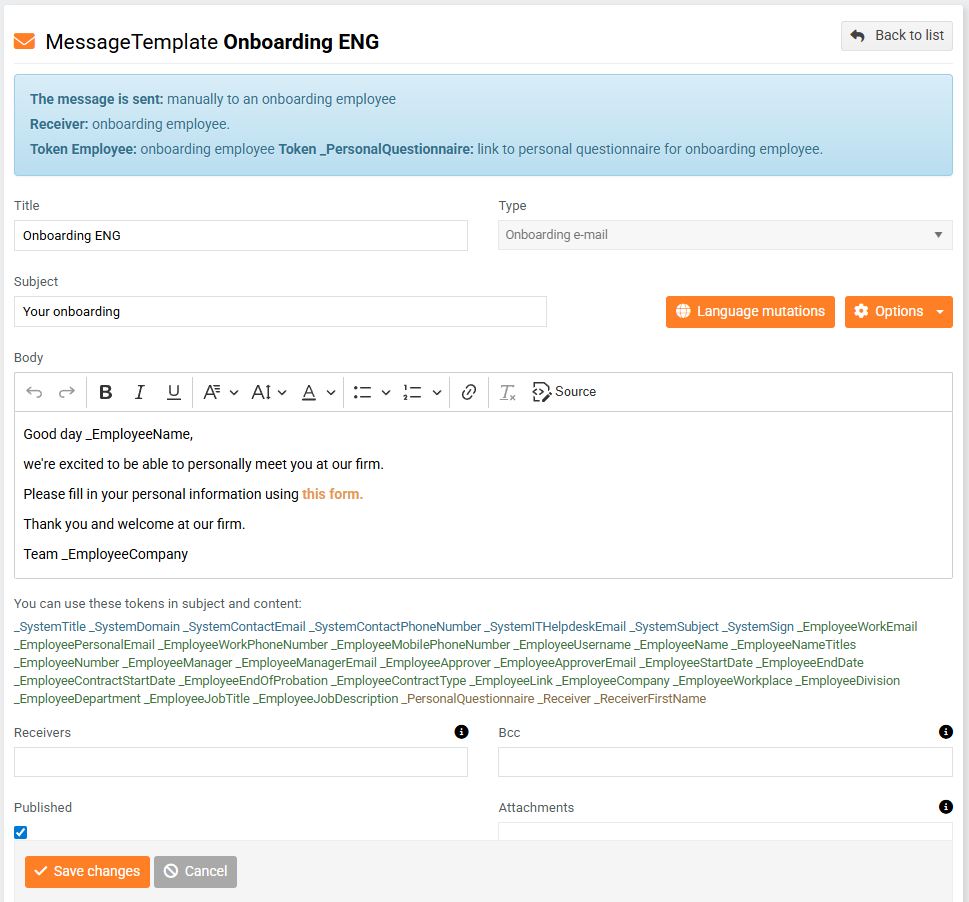Uncheck the Published checkbox
The width and height of the screenshot is (969, 902).
click(21, 832)
